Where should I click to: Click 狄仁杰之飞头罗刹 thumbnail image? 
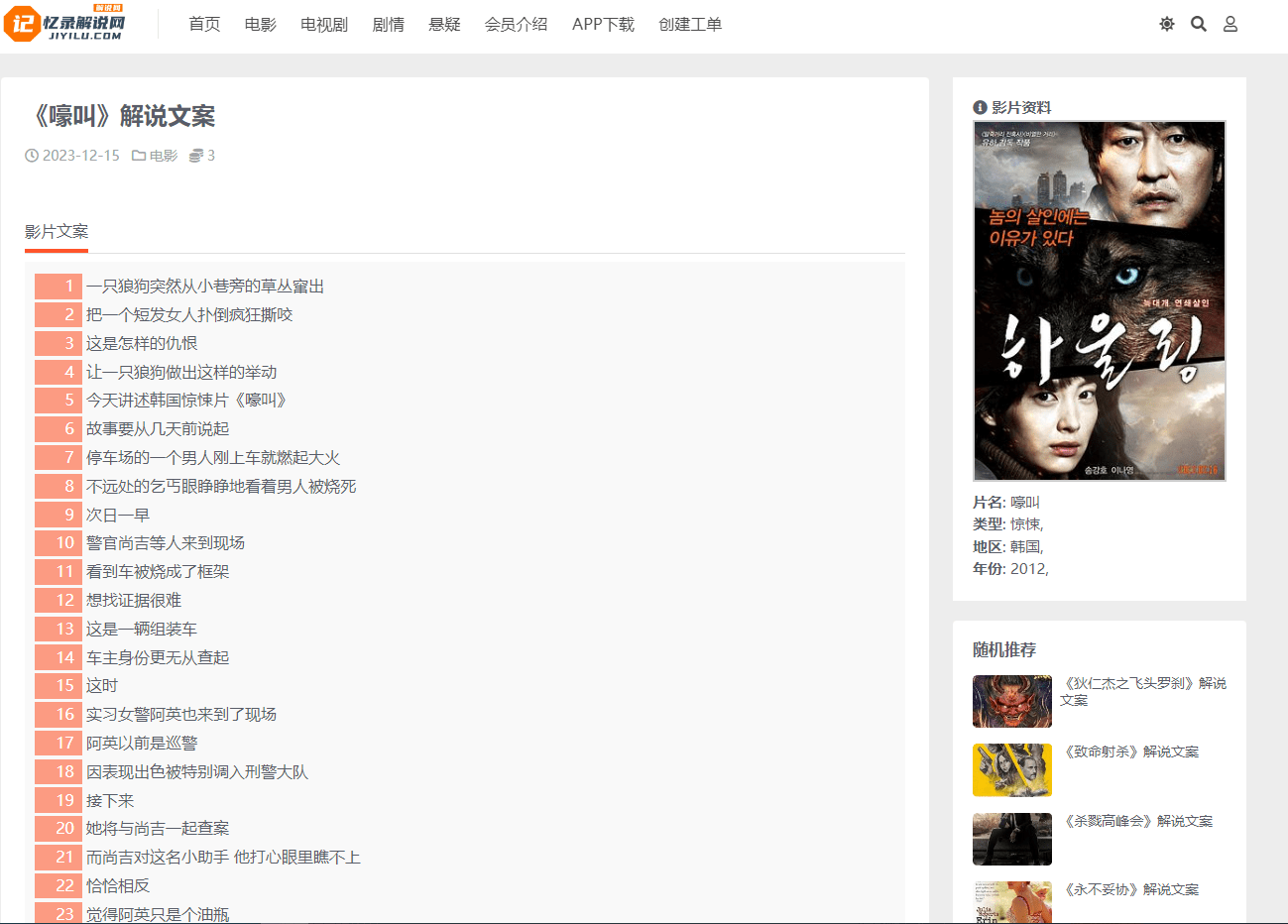(1012, 701)
